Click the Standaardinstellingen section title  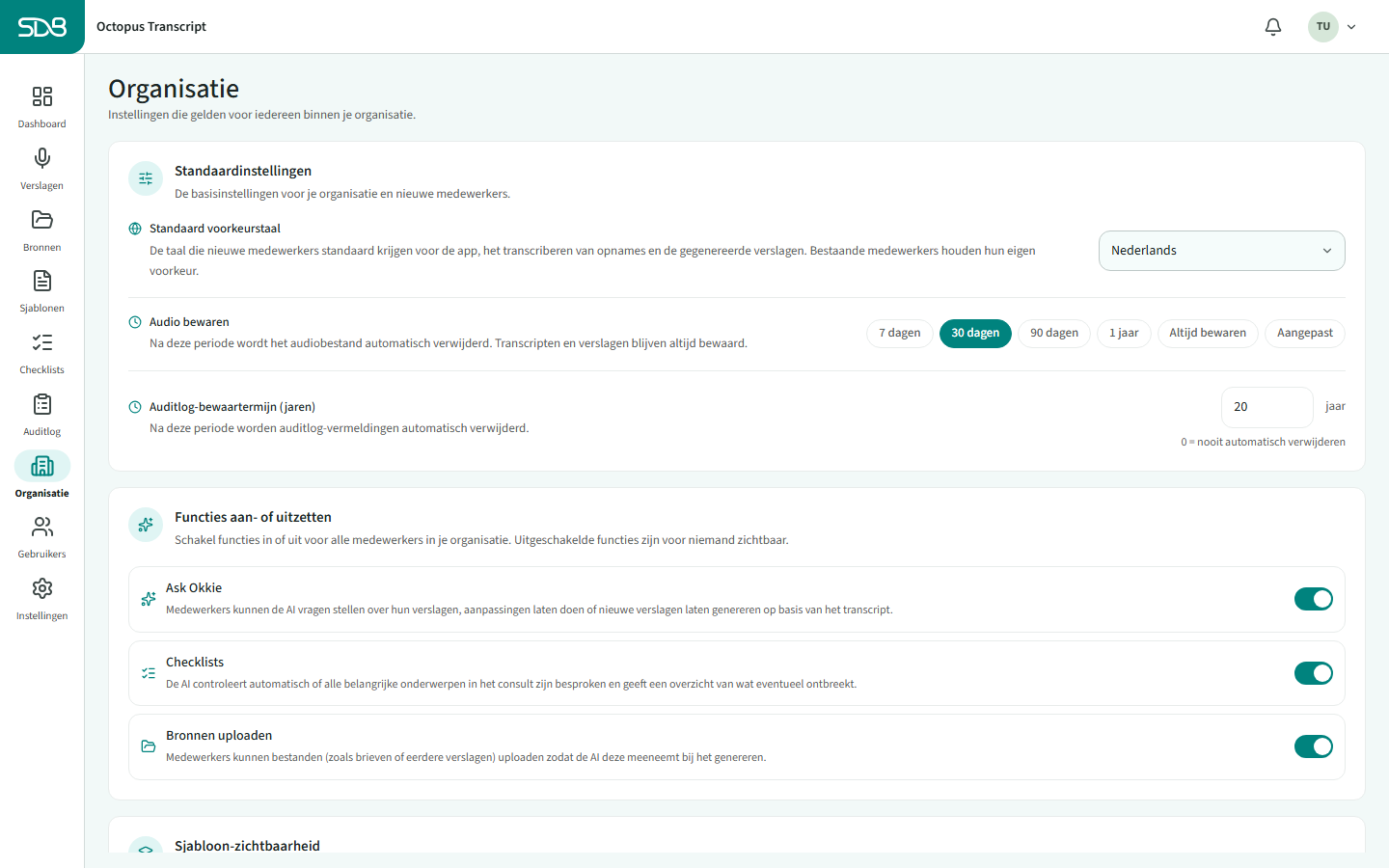pyautogui.click(x=243, y=171)
